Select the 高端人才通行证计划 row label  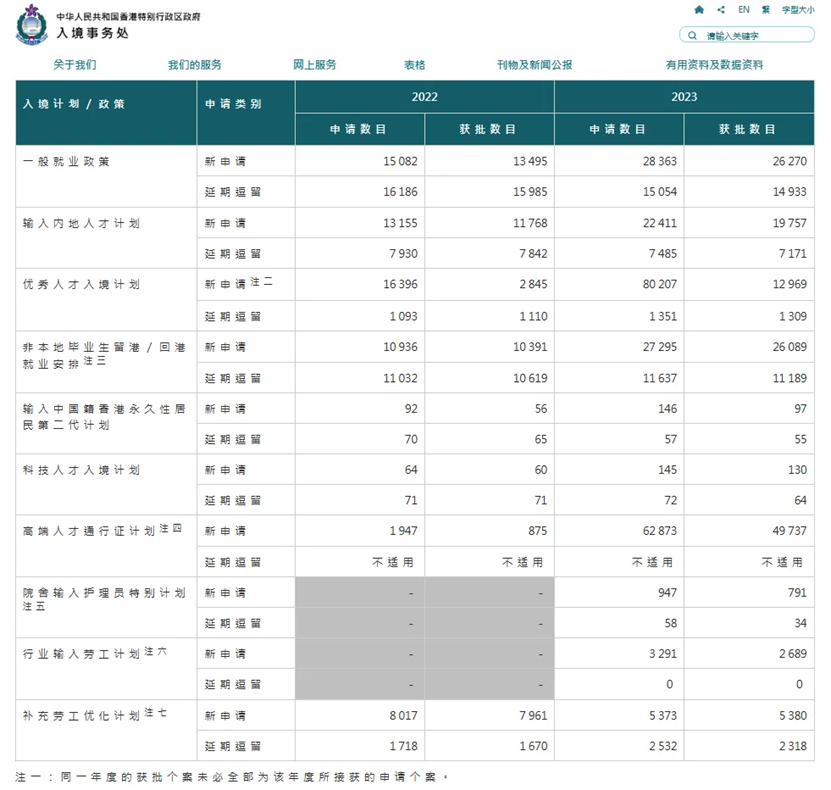[102, 530]
